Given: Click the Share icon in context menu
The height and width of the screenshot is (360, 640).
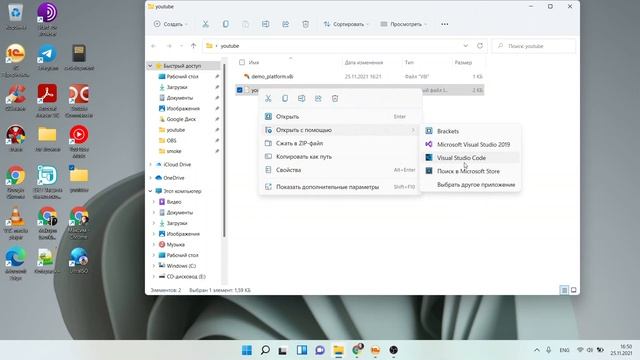Looking at the screenshot, I should point(318,98).
